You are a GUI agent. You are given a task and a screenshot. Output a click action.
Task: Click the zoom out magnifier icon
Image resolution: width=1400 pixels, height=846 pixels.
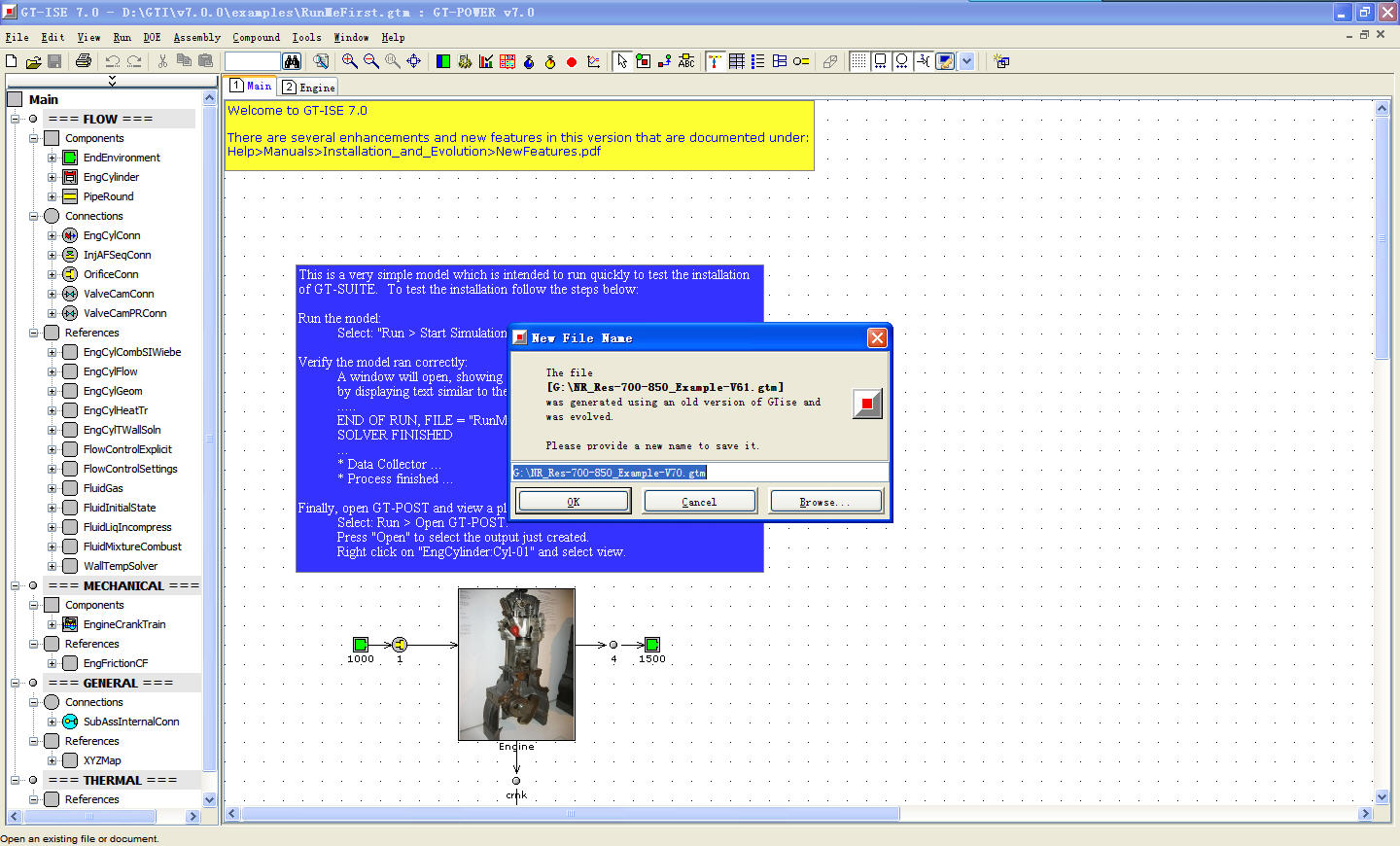tap(371, 61)
